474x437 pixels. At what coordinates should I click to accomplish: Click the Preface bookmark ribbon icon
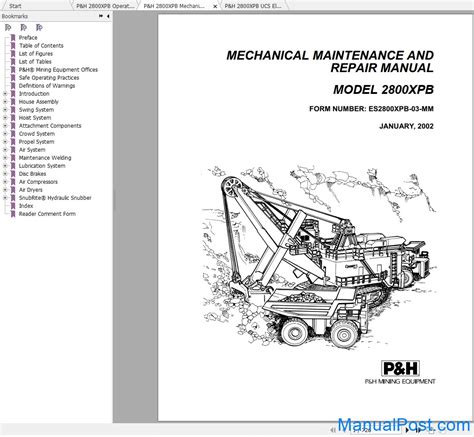point(13,38)
